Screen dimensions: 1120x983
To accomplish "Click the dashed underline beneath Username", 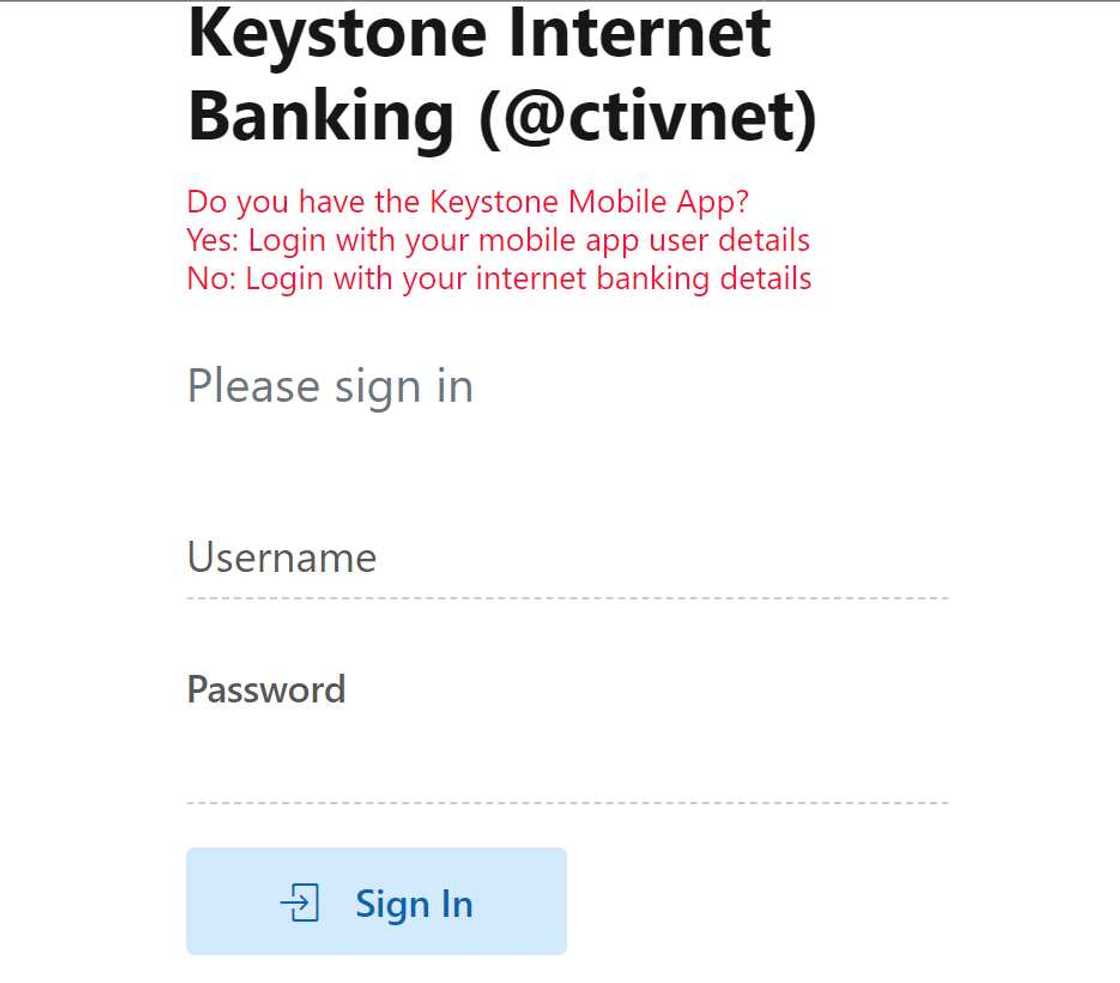I will (x=566, y=598).
